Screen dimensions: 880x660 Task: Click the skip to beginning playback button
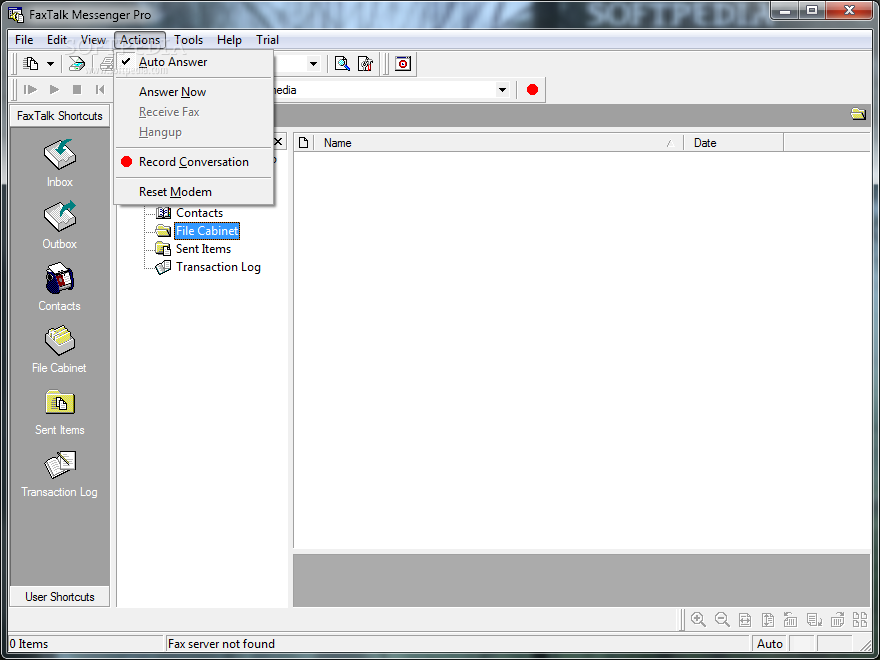click(x=100, y=90)
